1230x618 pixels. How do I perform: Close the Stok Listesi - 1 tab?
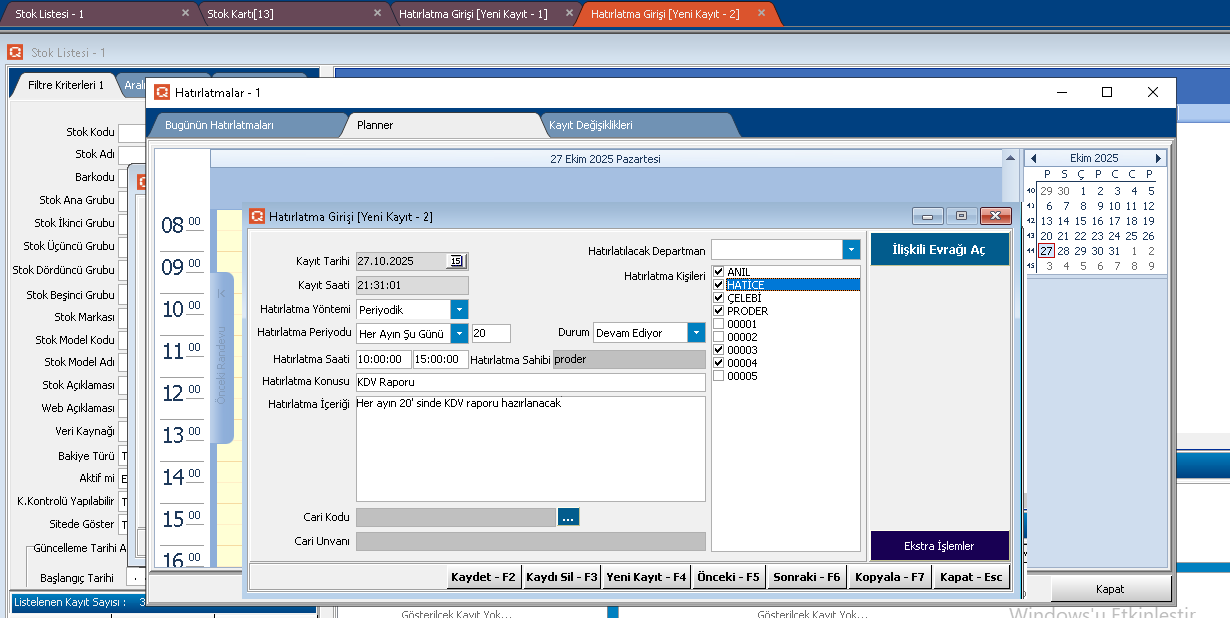[x=185, y=13]
